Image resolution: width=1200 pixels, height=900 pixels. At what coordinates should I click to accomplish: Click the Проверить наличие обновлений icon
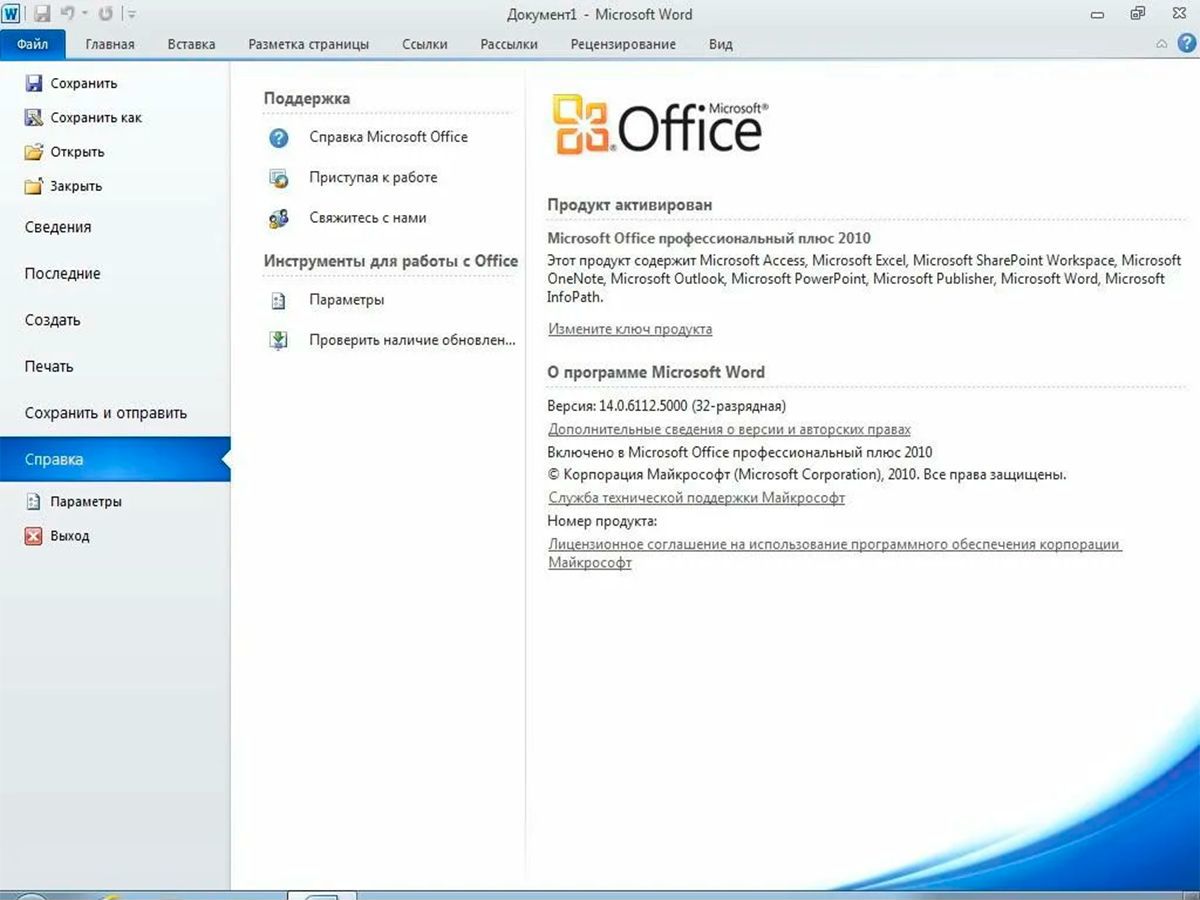coord(279,340)
